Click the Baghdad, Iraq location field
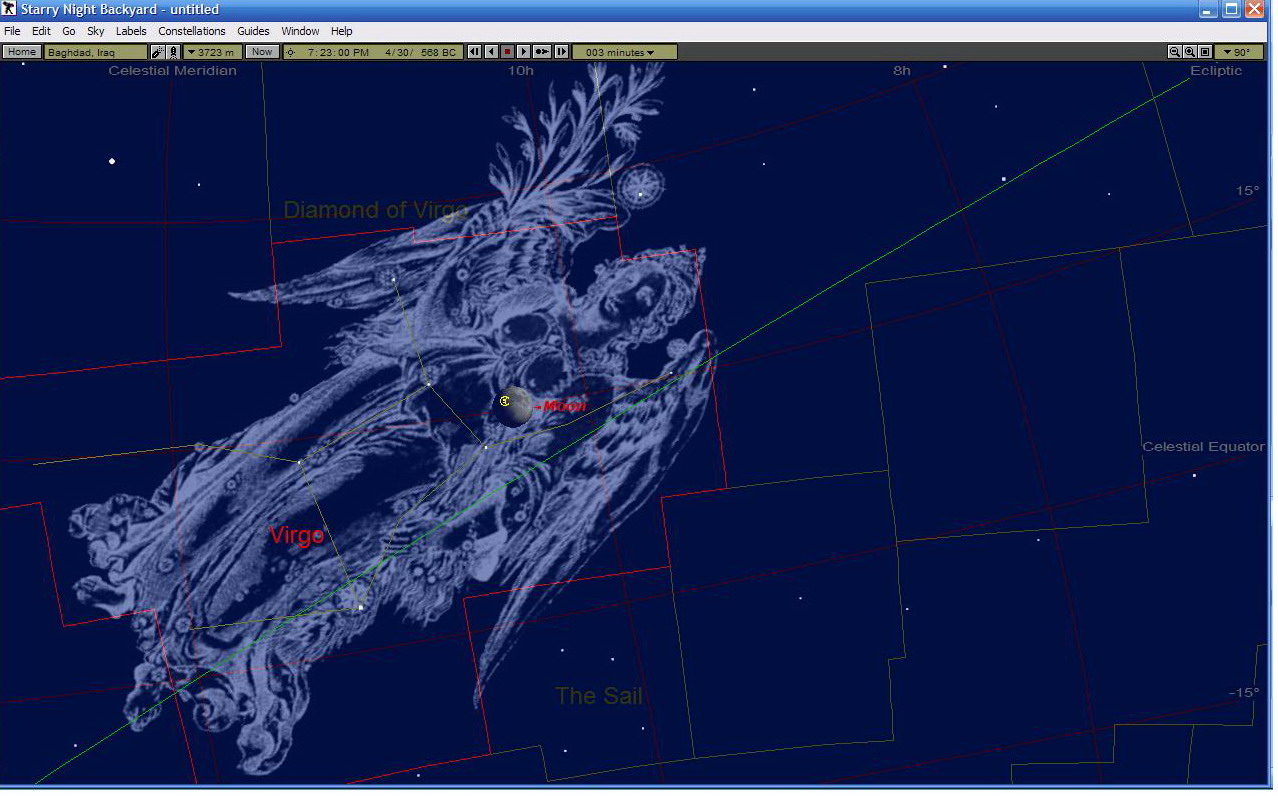This screenshot has width=1278, height=796. pyautogui.click(x=96, y=52)
